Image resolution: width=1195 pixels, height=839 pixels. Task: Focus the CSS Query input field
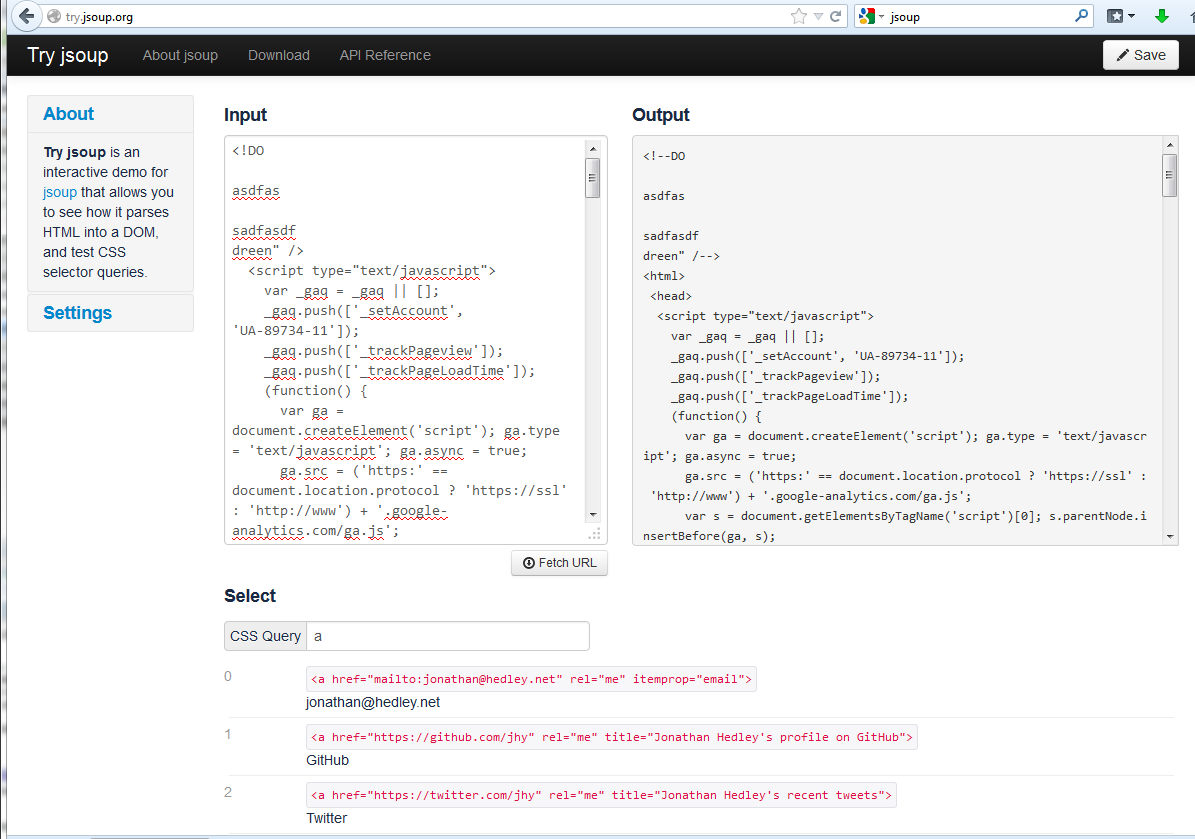pos(447,636)
